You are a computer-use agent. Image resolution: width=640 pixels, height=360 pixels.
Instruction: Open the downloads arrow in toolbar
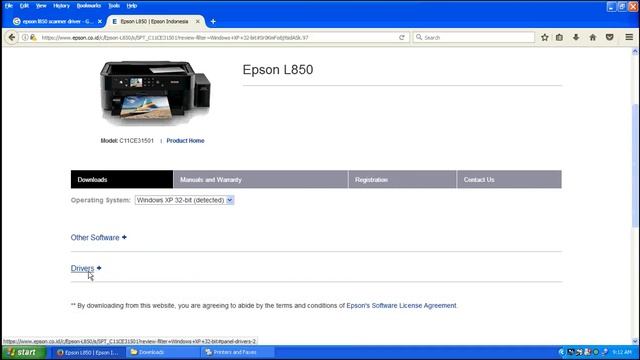pos(576,37)
